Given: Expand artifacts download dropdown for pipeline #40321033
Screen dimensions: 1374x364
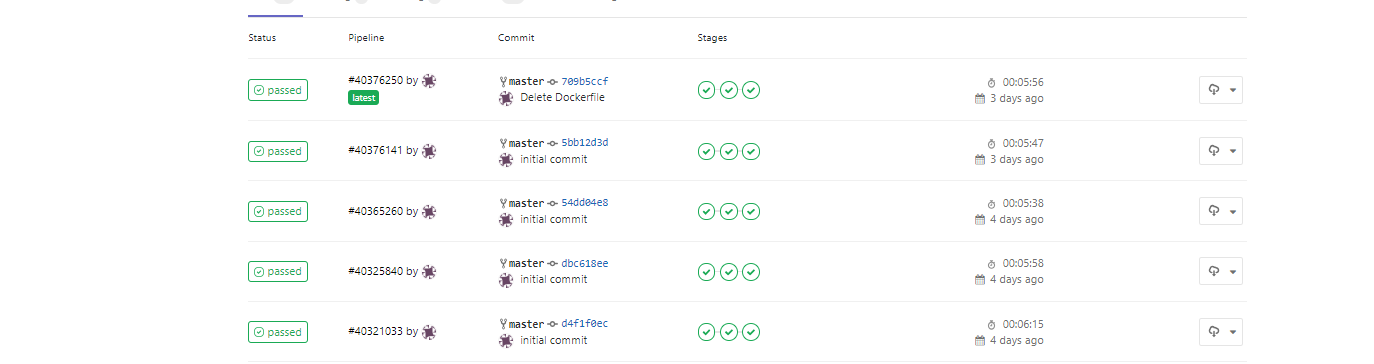Looking at the screenshot, I should [x=1221, y=332].
